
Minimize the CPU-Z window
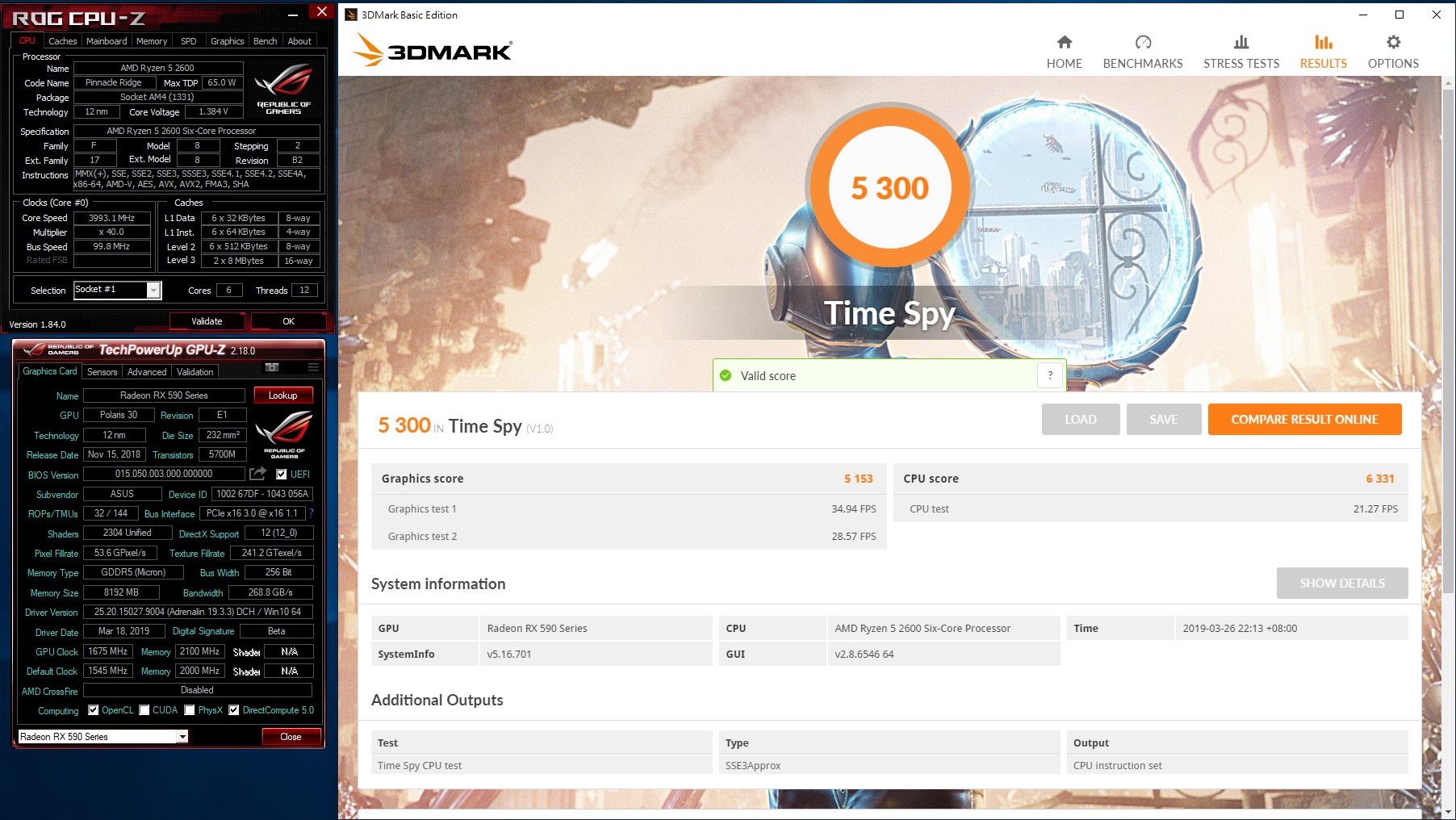tap(293, 14)
